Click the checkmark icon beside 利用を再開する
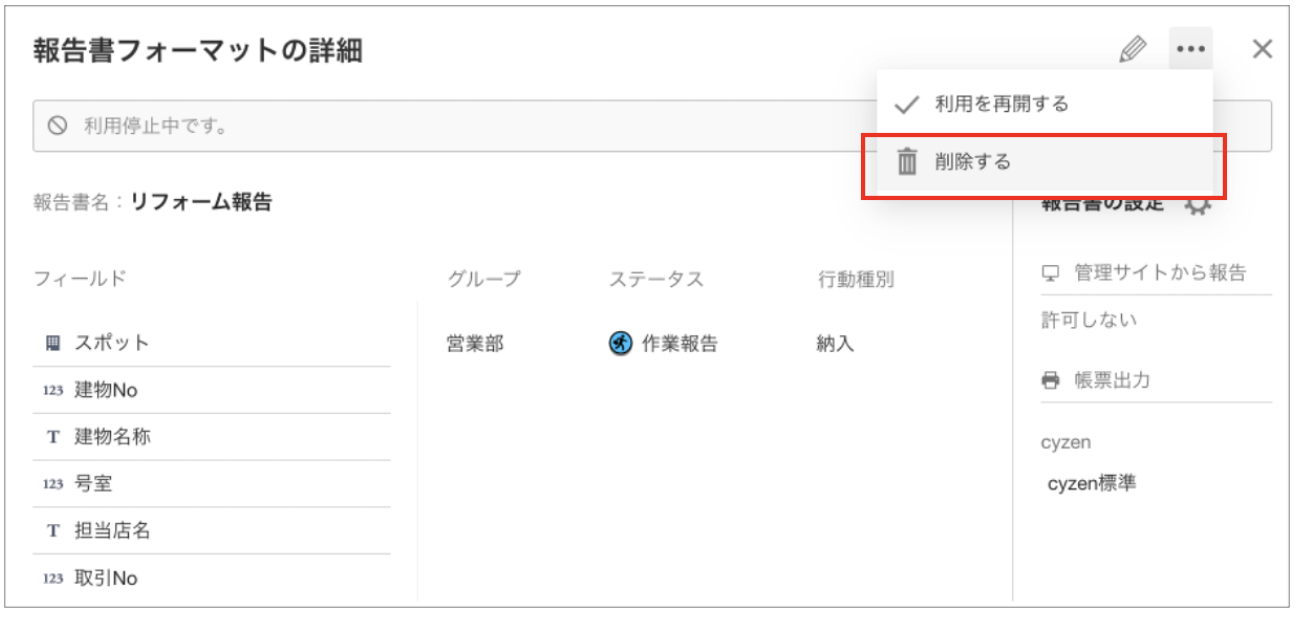 [x=907, y=104]
